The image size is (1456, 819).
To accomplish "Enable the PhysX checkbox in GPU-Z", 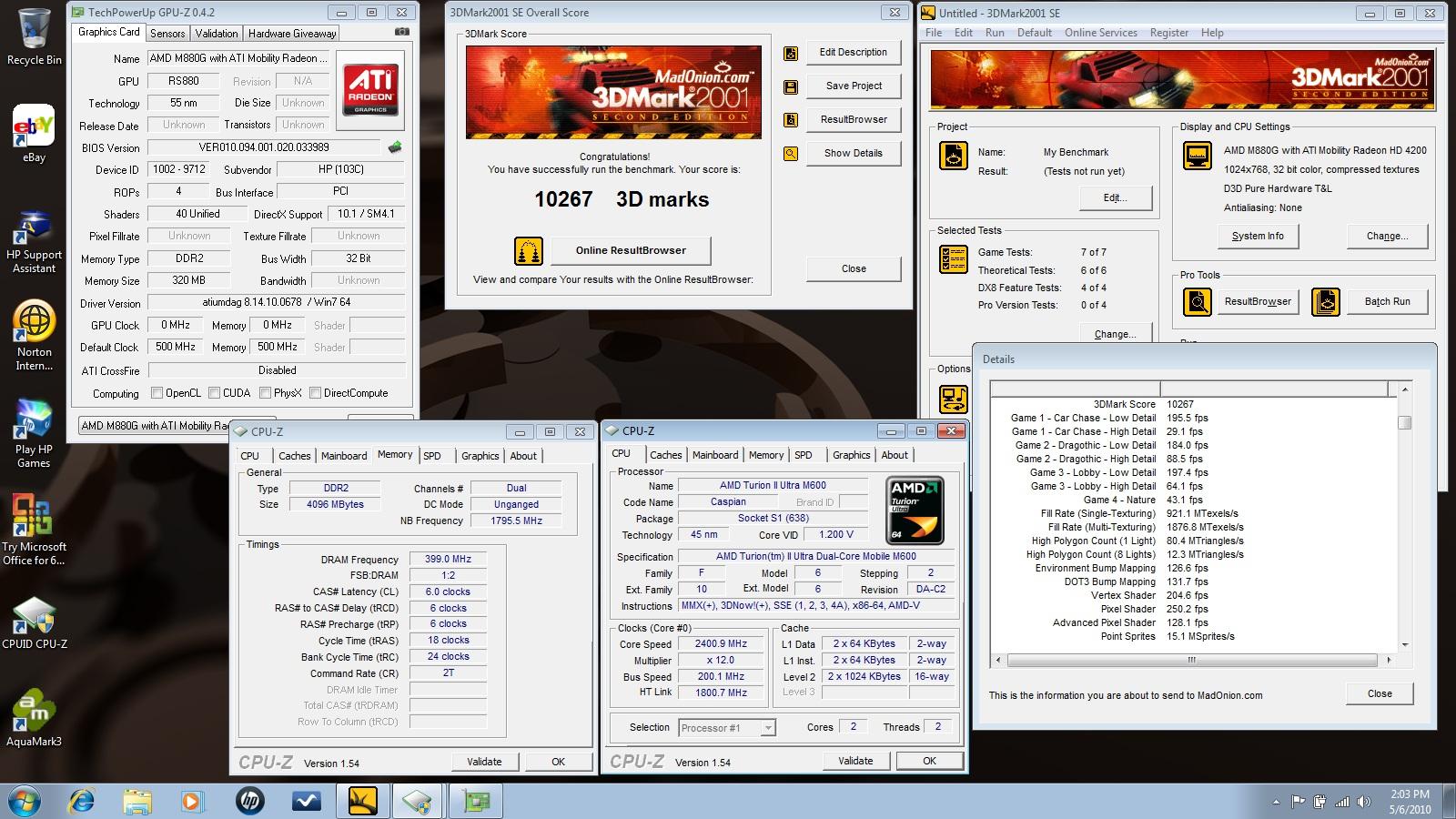I will [265, 393].
